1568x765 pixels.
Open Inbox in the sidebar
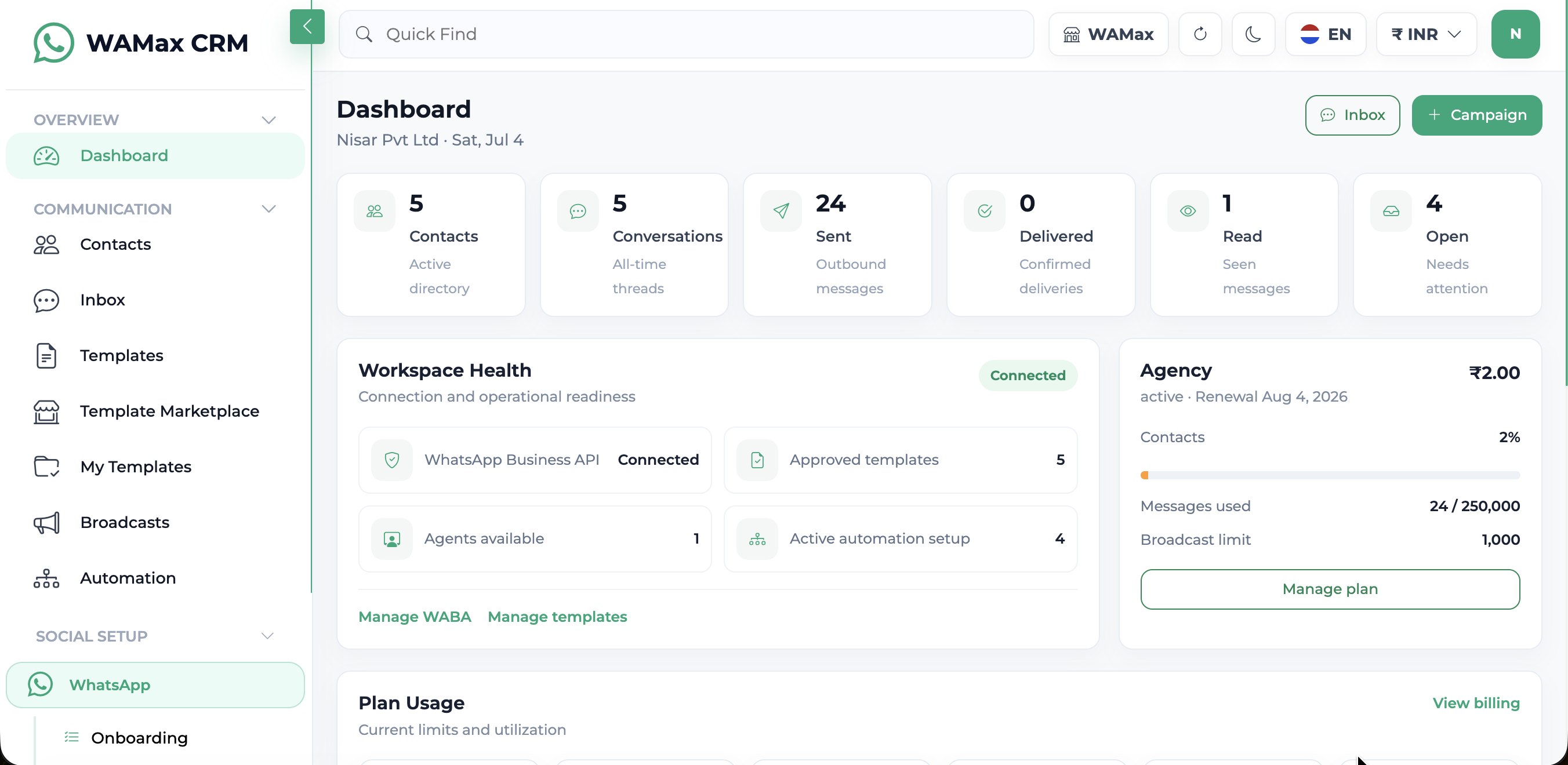(x=155, y=300)
